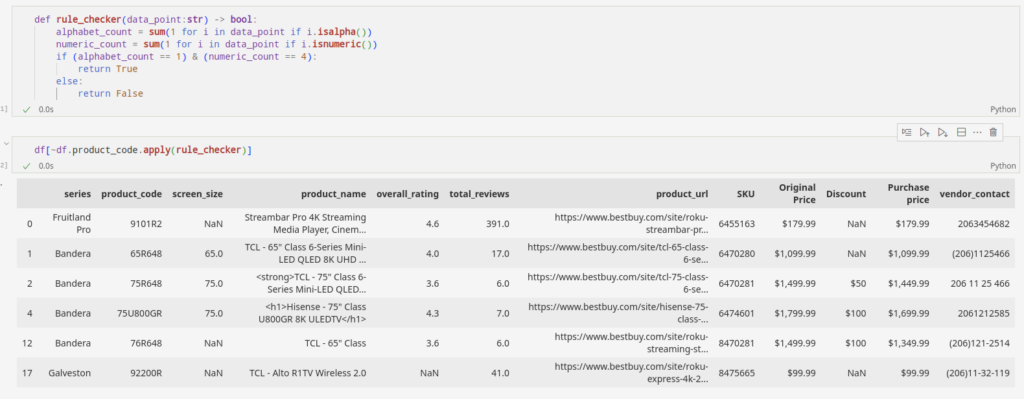1024x399 pixels.
Task: Change the Python language mode of the first cell
Action: coord(1003,110)
